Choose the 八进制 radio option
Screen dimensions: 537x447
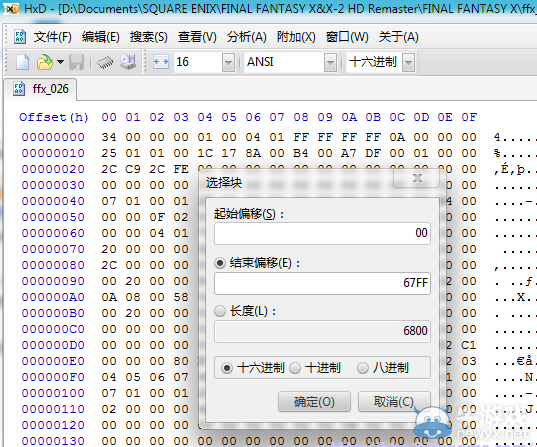click(x=362, y=368)
